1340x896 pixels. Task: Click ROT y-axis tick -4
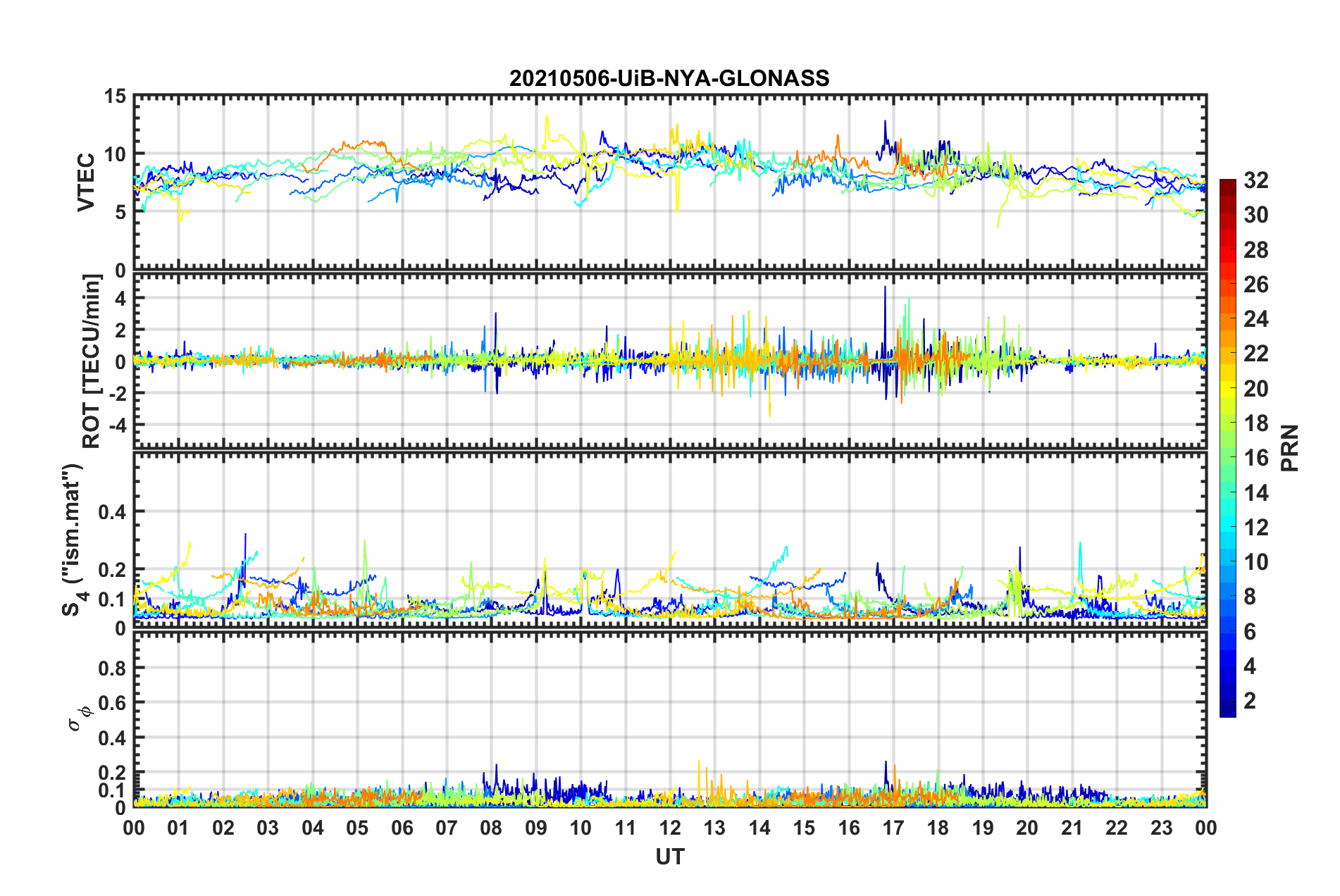(x=118, y=425)
